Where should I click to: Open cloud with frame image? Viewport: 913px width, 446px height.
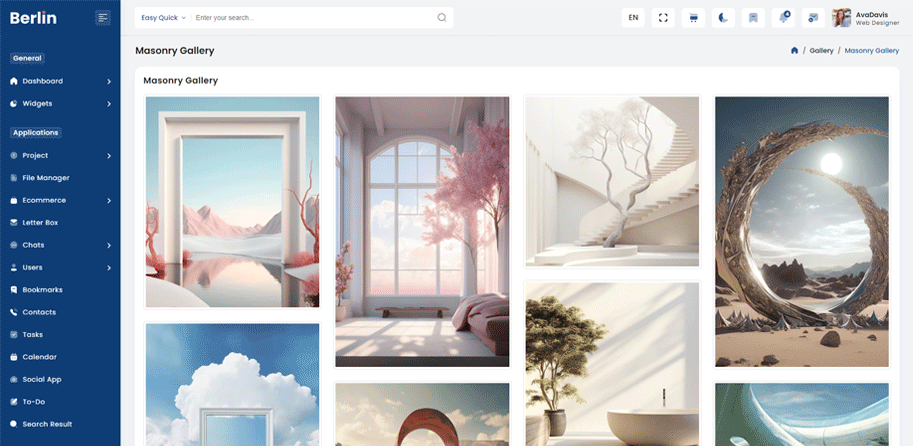232,385
